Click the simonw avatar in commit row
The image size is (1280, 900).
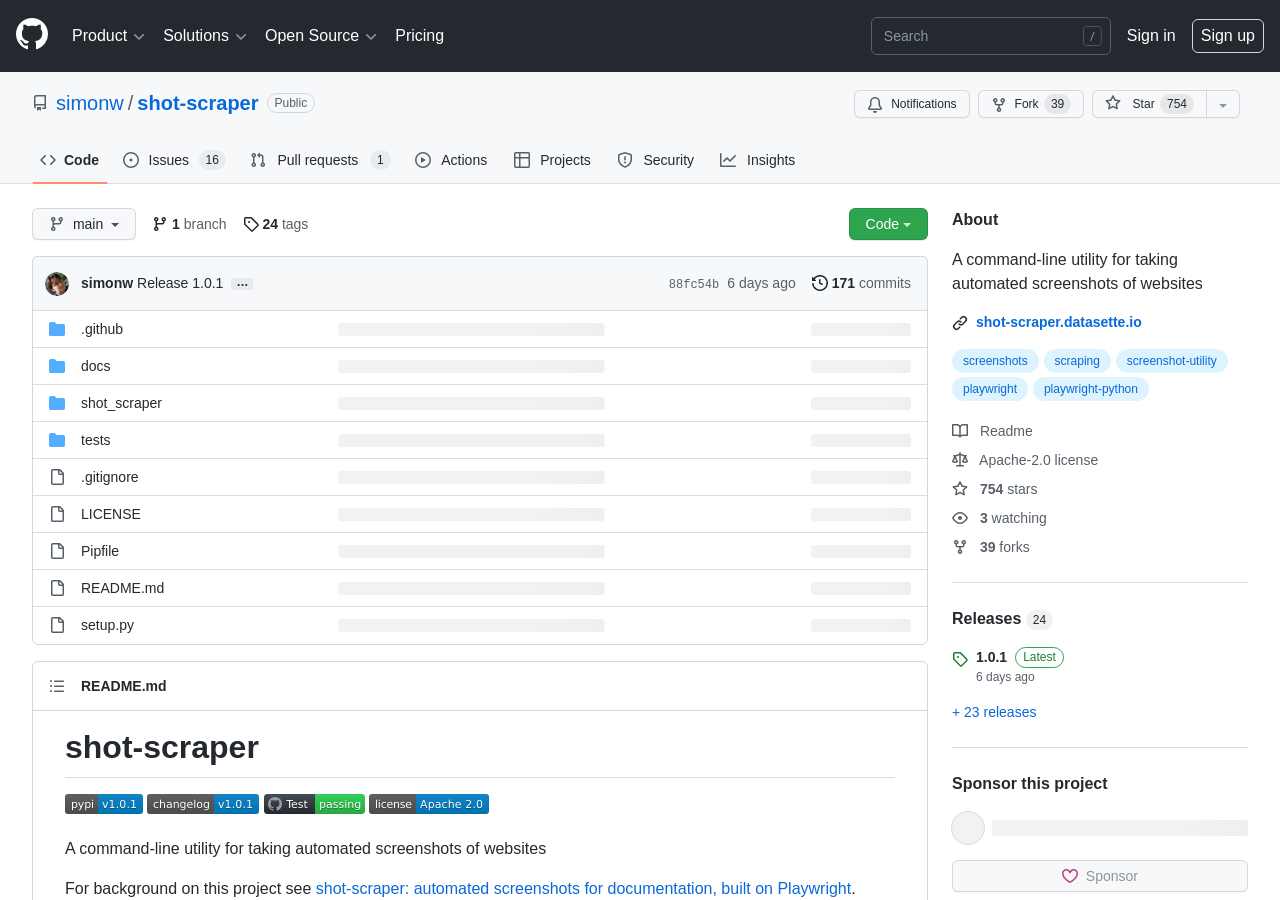pyautogui.click(x=57, y=284)
